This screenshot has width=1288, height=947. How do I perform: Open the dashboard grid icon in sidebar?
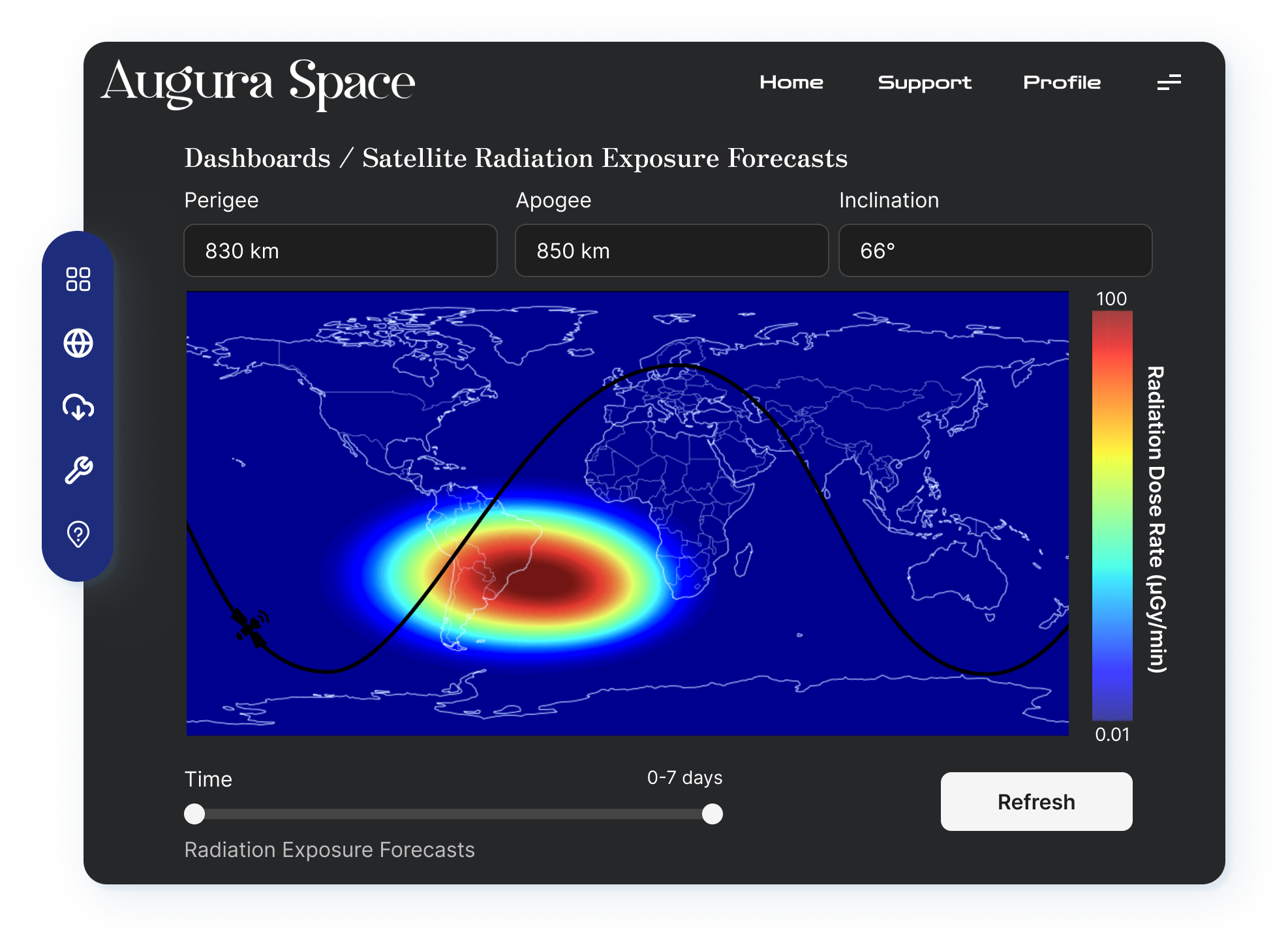click(x=78, y=279)
